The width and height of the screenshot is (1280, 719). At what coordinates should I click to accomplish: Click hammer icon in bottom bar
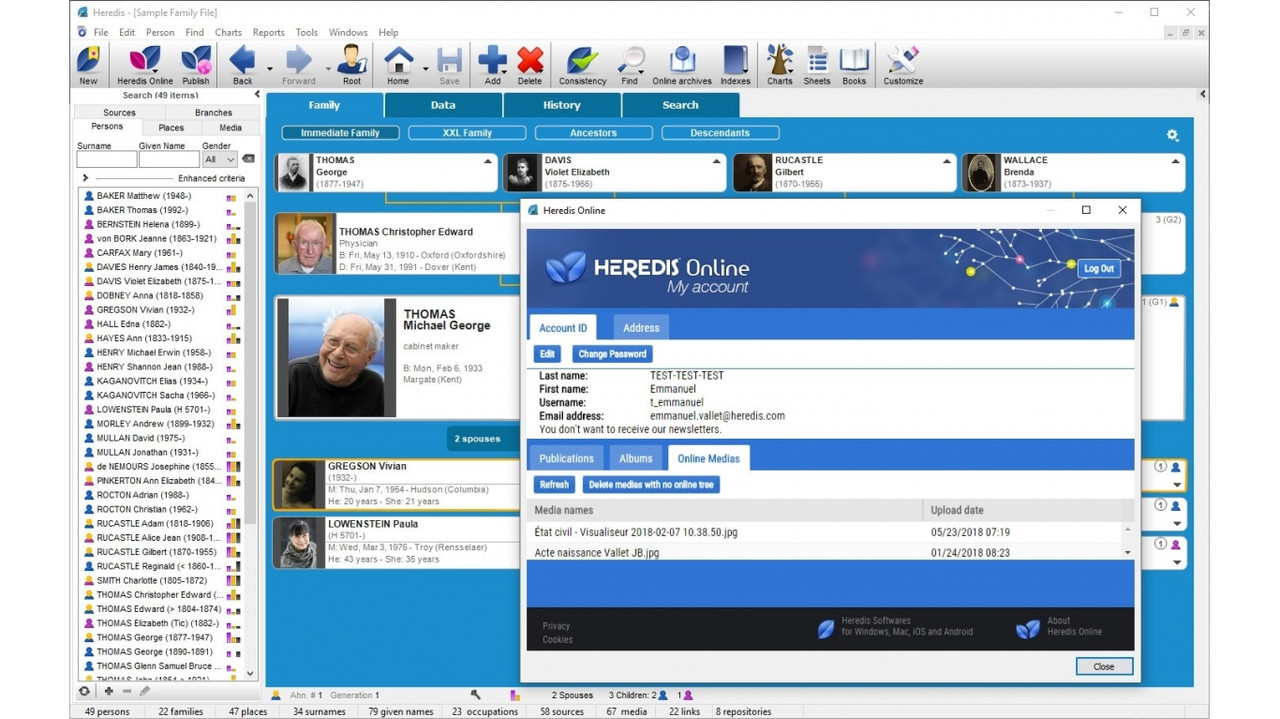[476, 695]
